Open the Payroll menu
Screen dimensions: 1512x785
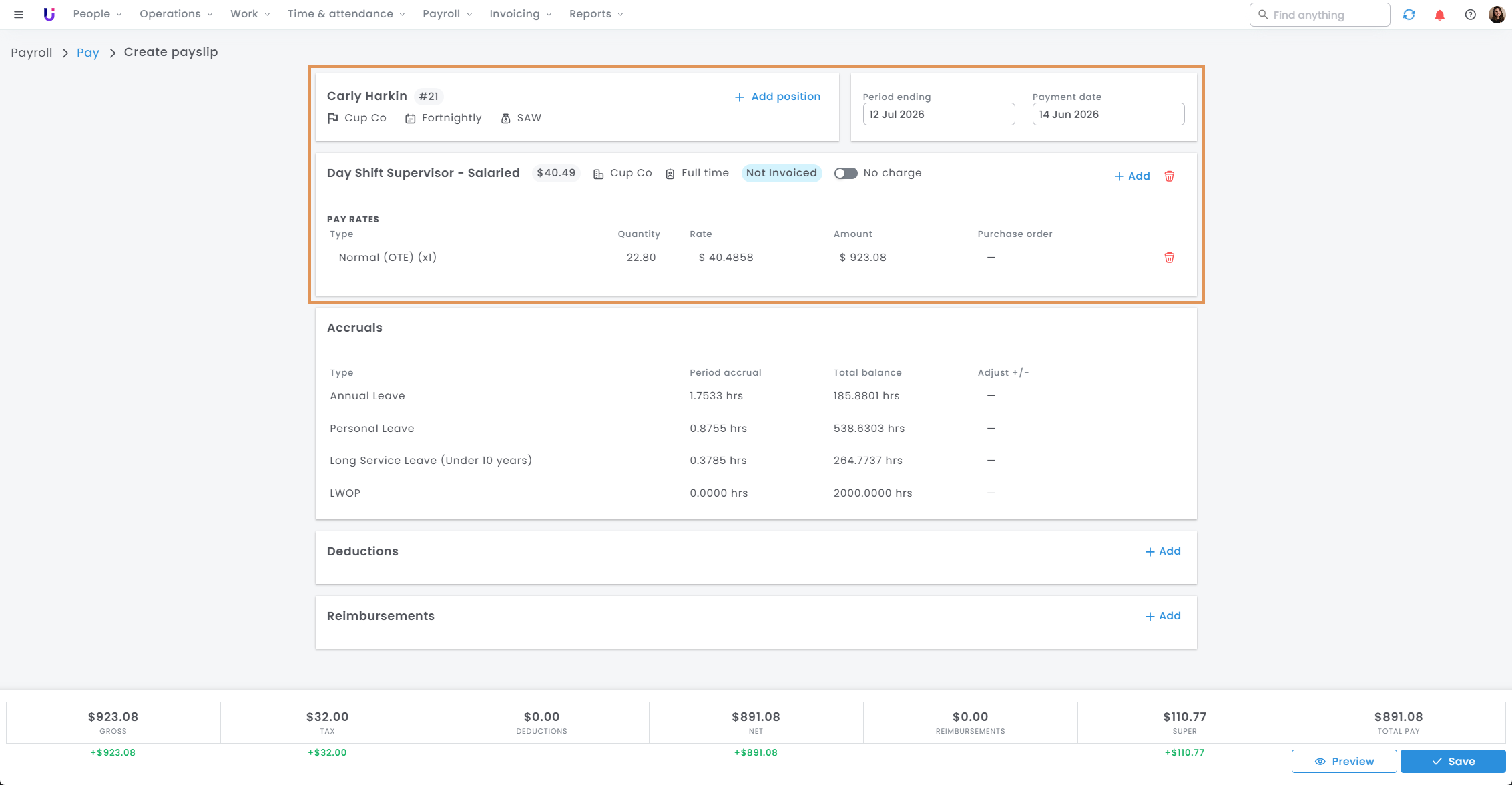[x=447, y=14]
